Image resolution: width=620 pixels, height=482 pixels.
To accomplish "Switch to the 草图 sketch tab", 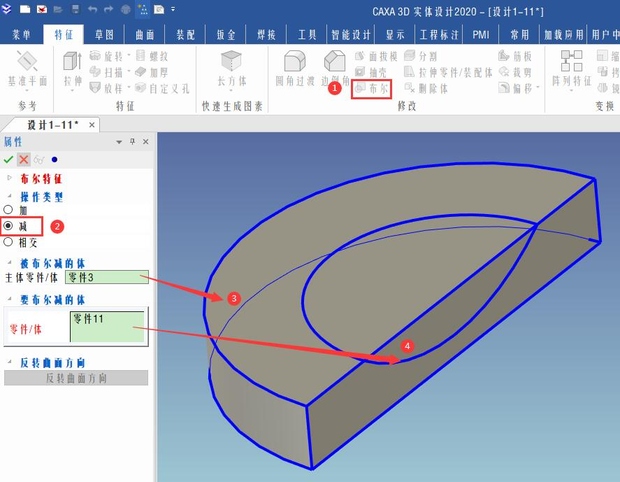I will pos(104,35).
